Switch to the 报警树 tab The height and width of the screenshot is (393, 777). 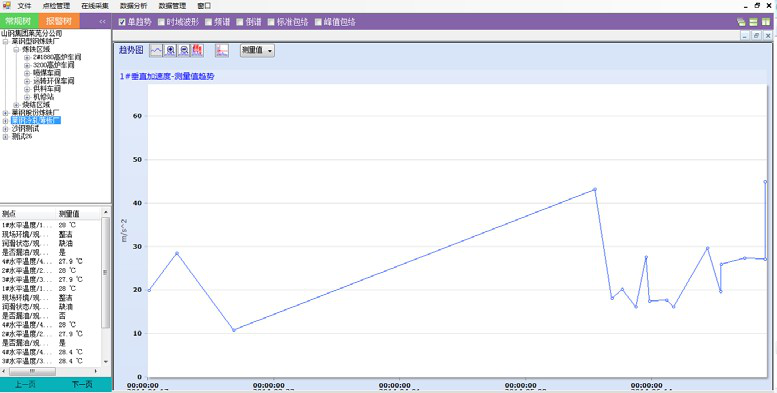59,21
